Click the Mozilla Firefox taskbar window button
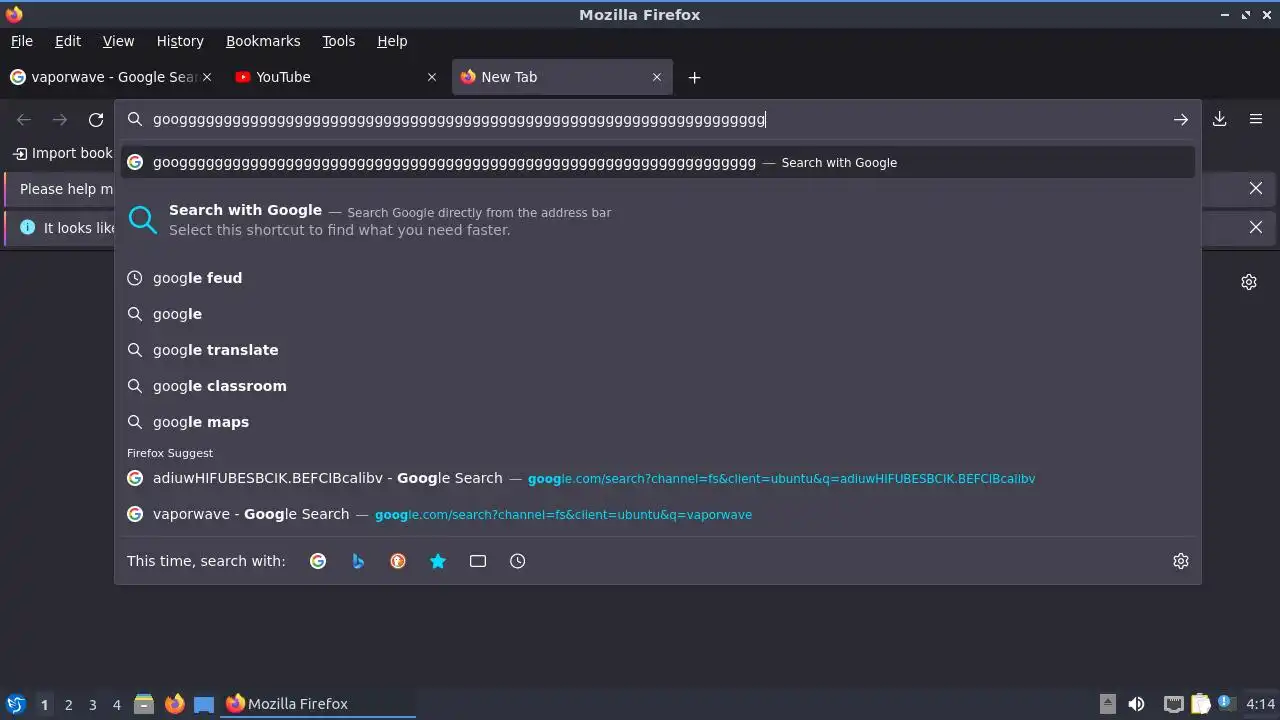This screenshot has height=720, width=1280. (319, 704)
